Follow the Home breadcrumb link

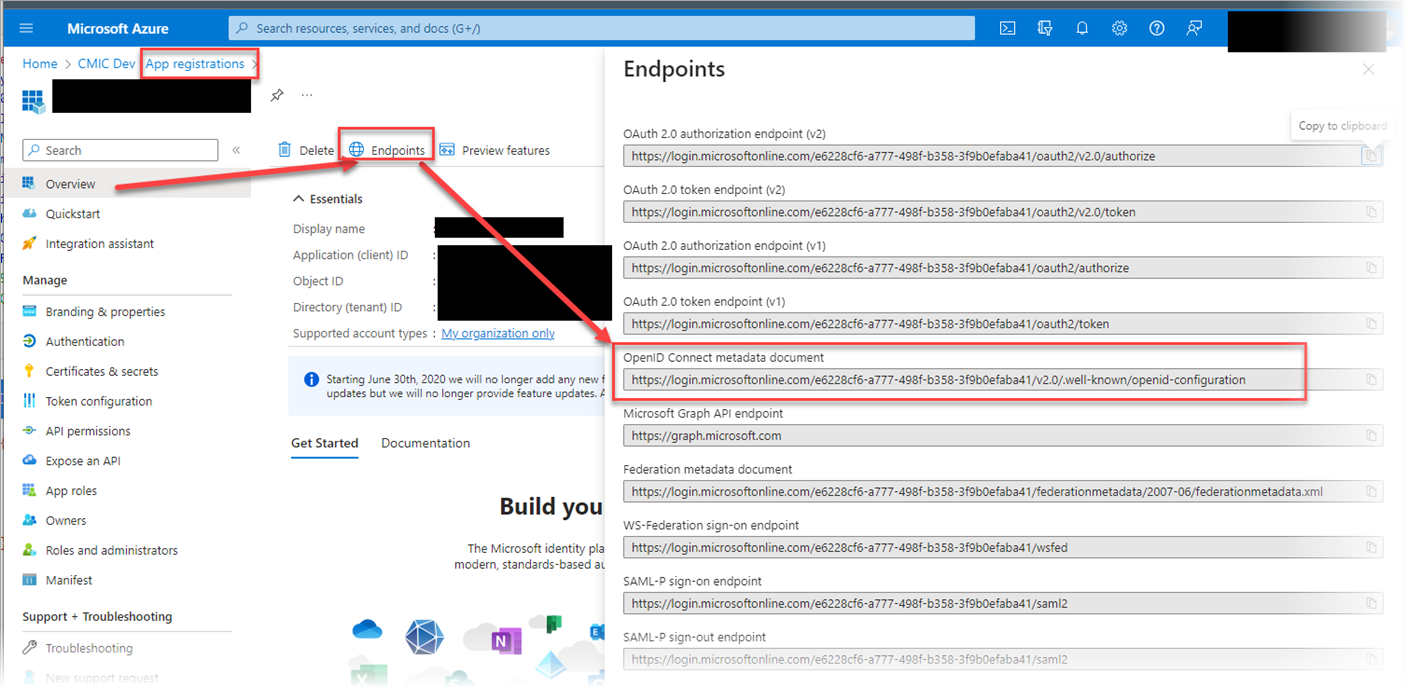40,64
